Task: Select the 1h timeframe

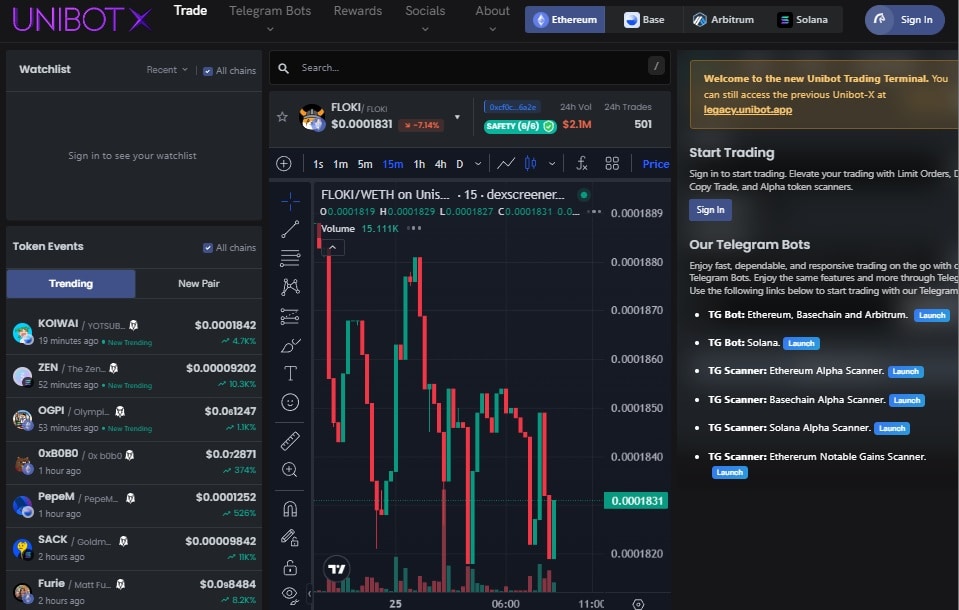Action: click(x=419, y=164)
